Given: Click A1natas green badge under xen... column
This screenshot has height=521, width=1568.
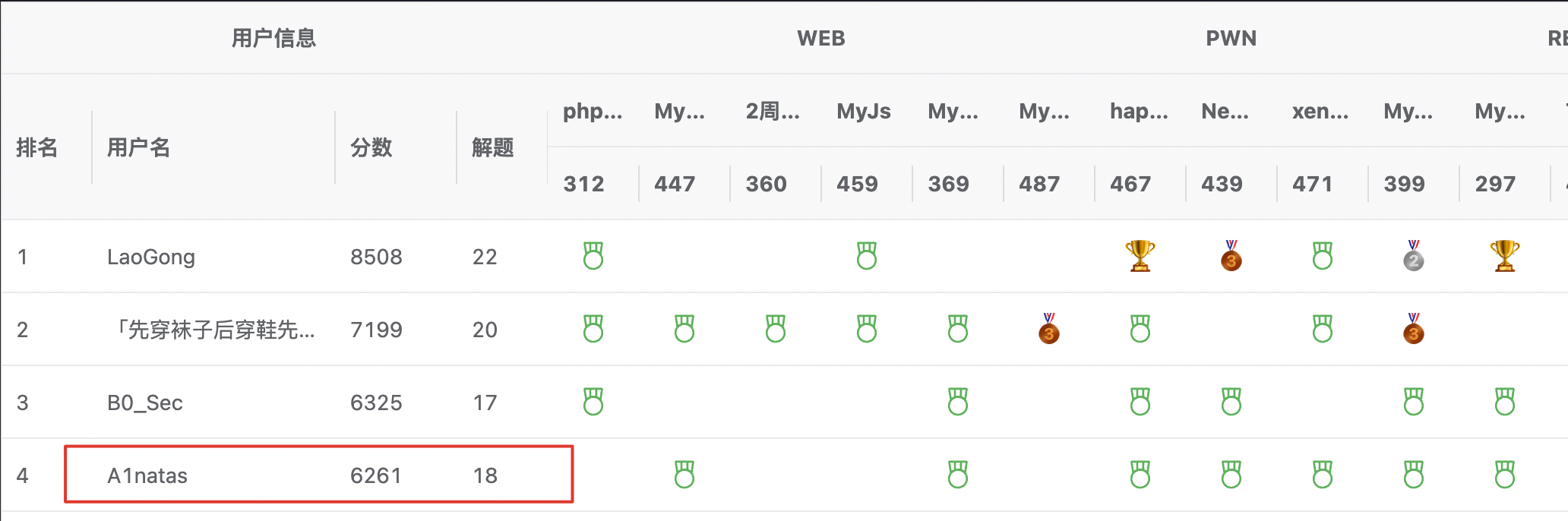Looking at the screenshot, I should click(x=1322, y=475).
